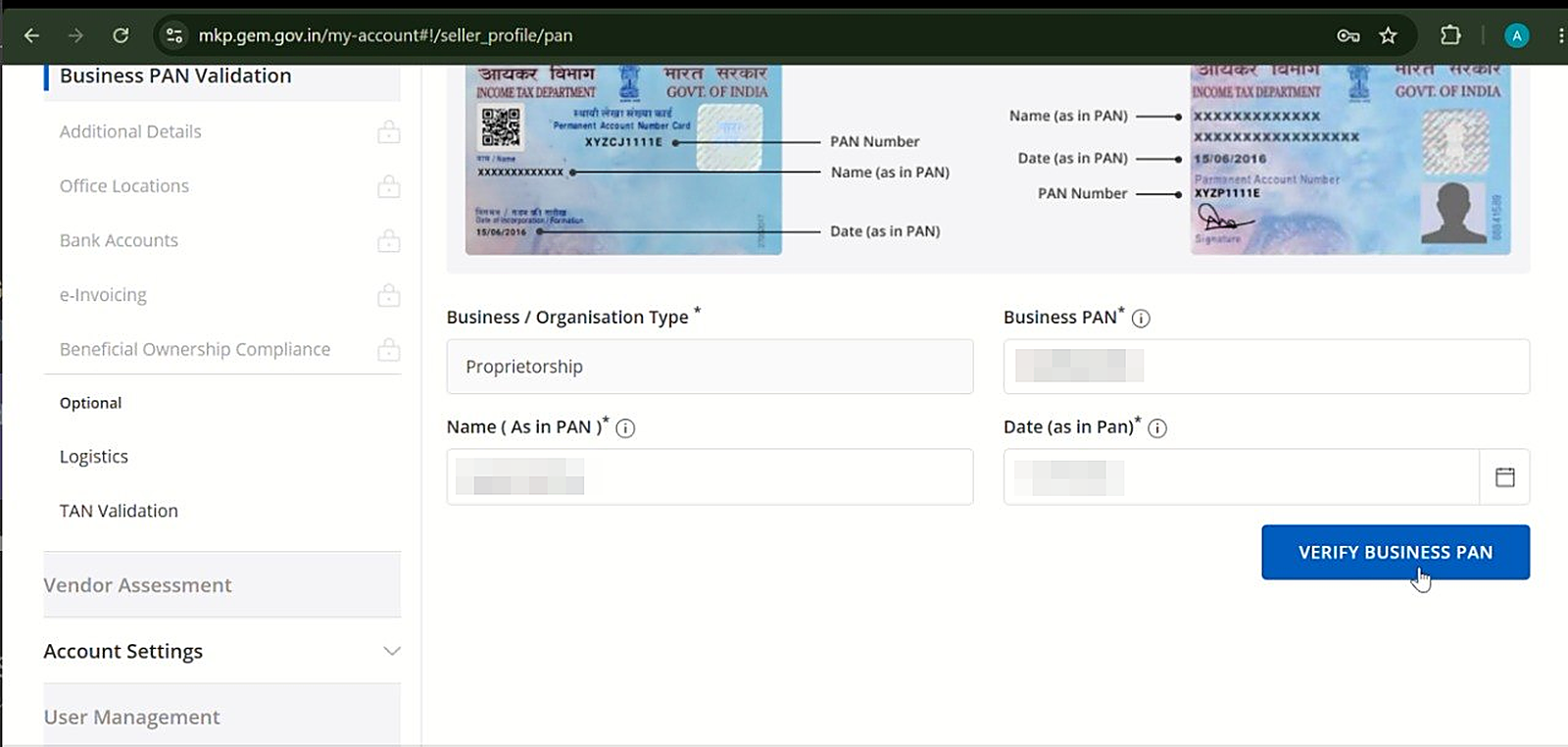
Task: Click the browser forward arrow
Action: (x=75, y=35)
